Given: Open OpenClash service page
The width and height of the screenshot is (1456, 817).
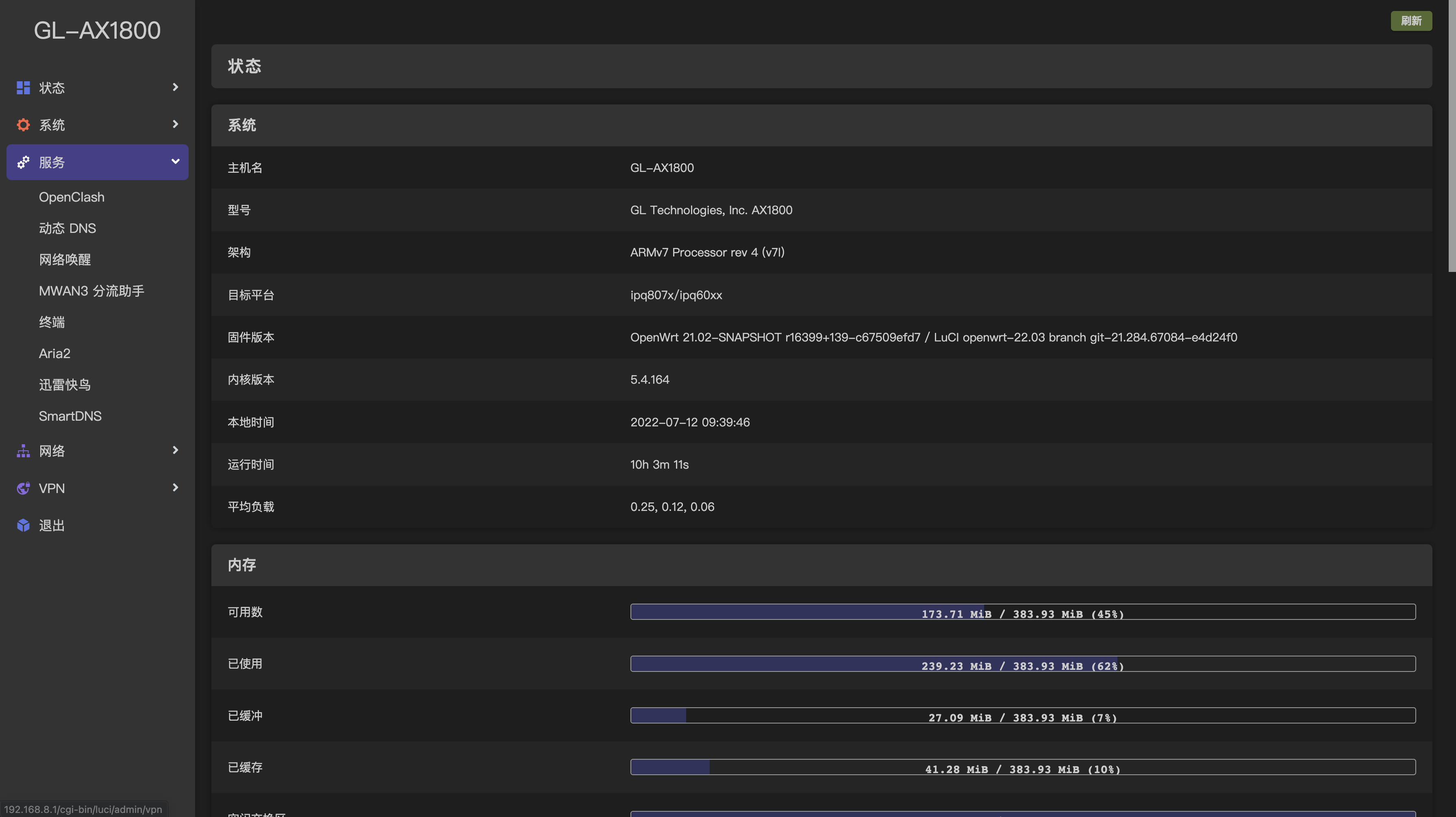Looking at the screenshot, I should tap(72, 197).
